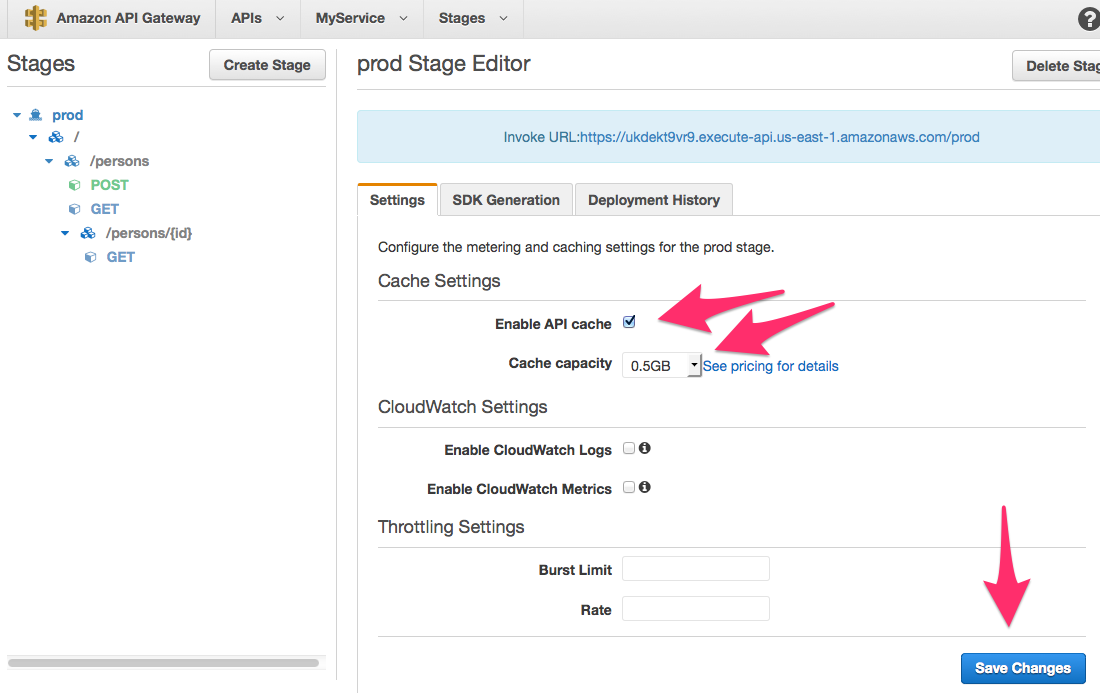Open the See pricing for details link
Image resolution: width=1100 pixels, height=693 pixels.
tap(771, 366)
